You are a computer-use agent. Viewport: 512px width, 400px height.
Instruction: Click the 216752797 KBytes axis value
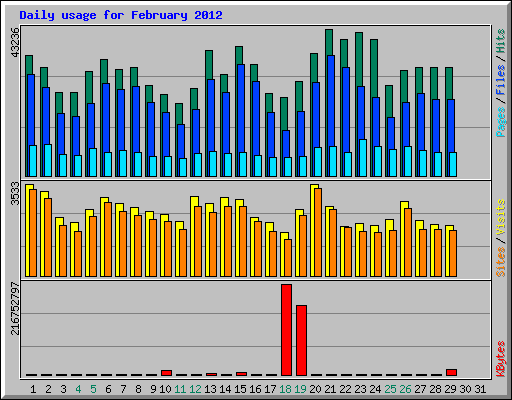(x=15, y=308)
